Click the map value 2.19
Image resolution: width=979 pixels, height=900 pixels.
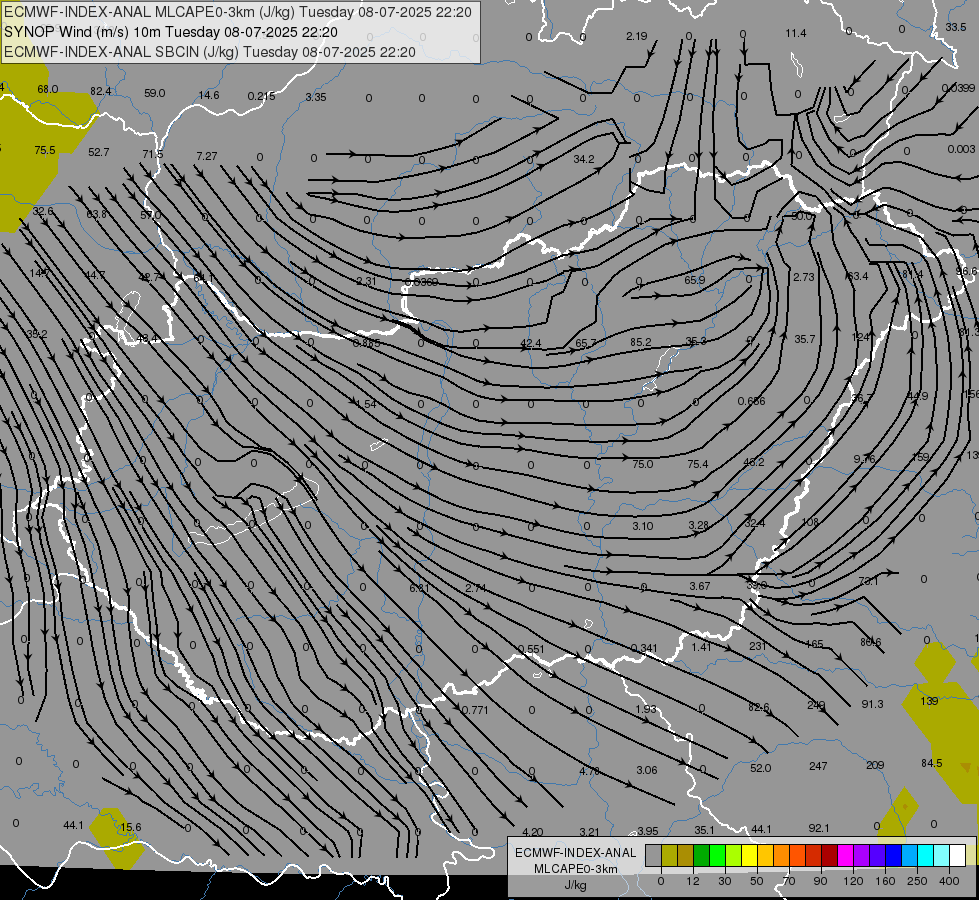pyautogui.click(x=636, y=36)
